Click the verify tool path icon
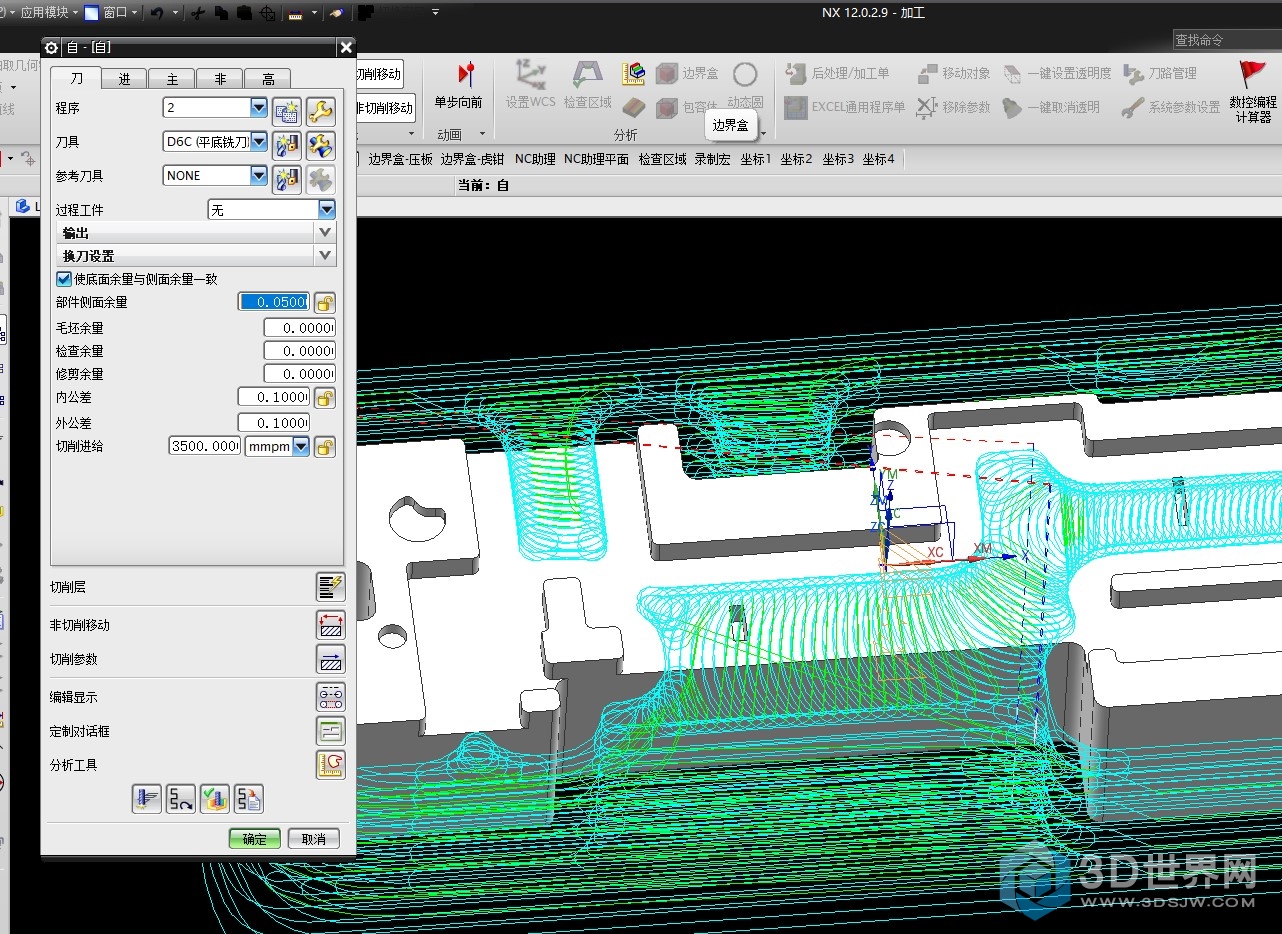 (215, 798)
